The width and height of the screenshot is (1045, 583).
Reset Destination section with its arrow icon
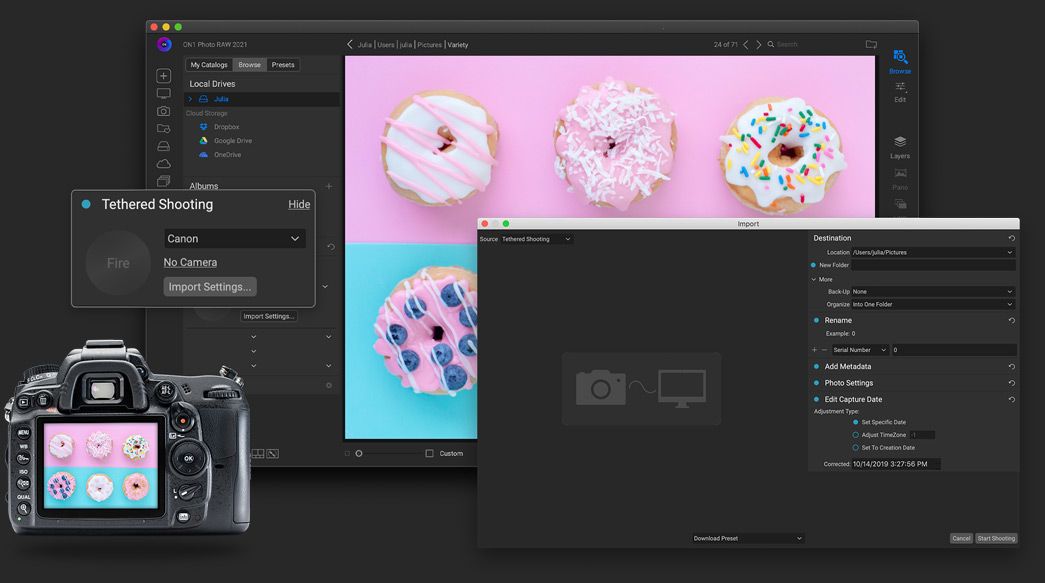click(x=1011, y=238)
